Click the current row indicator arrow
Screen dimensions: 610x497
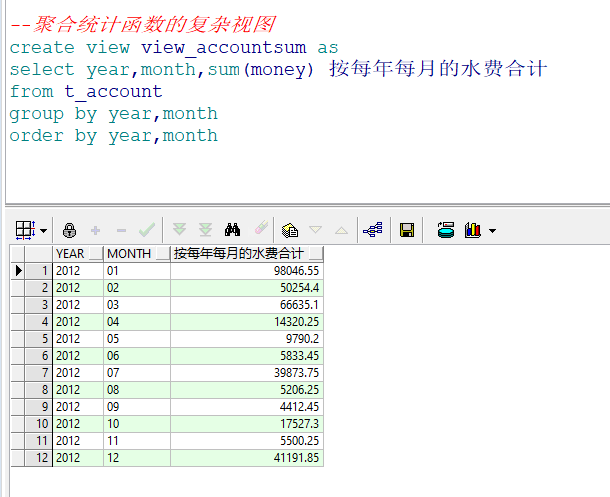pyautogui.click(x=18, y=271)
